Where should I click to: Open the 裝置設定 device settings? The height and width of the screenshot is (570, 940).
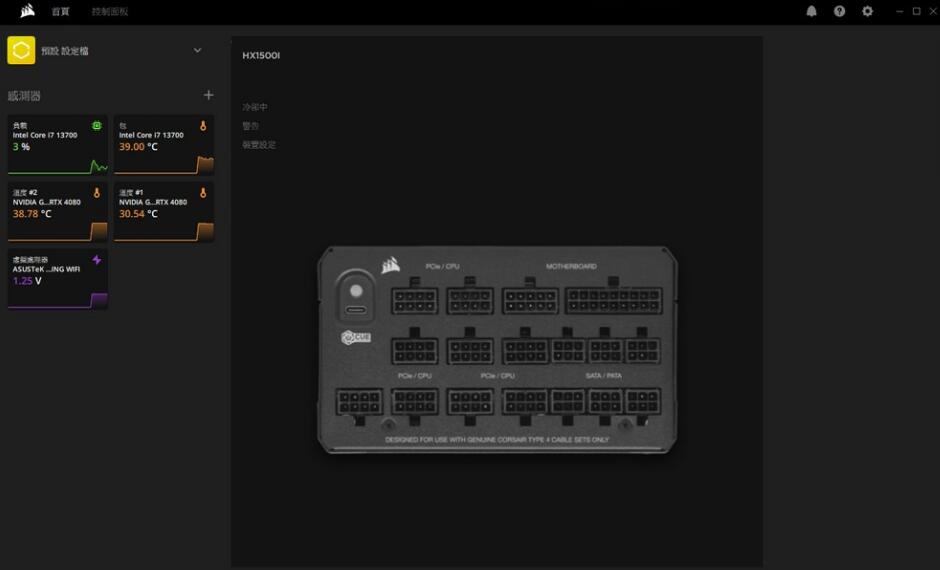click(259, 145)
